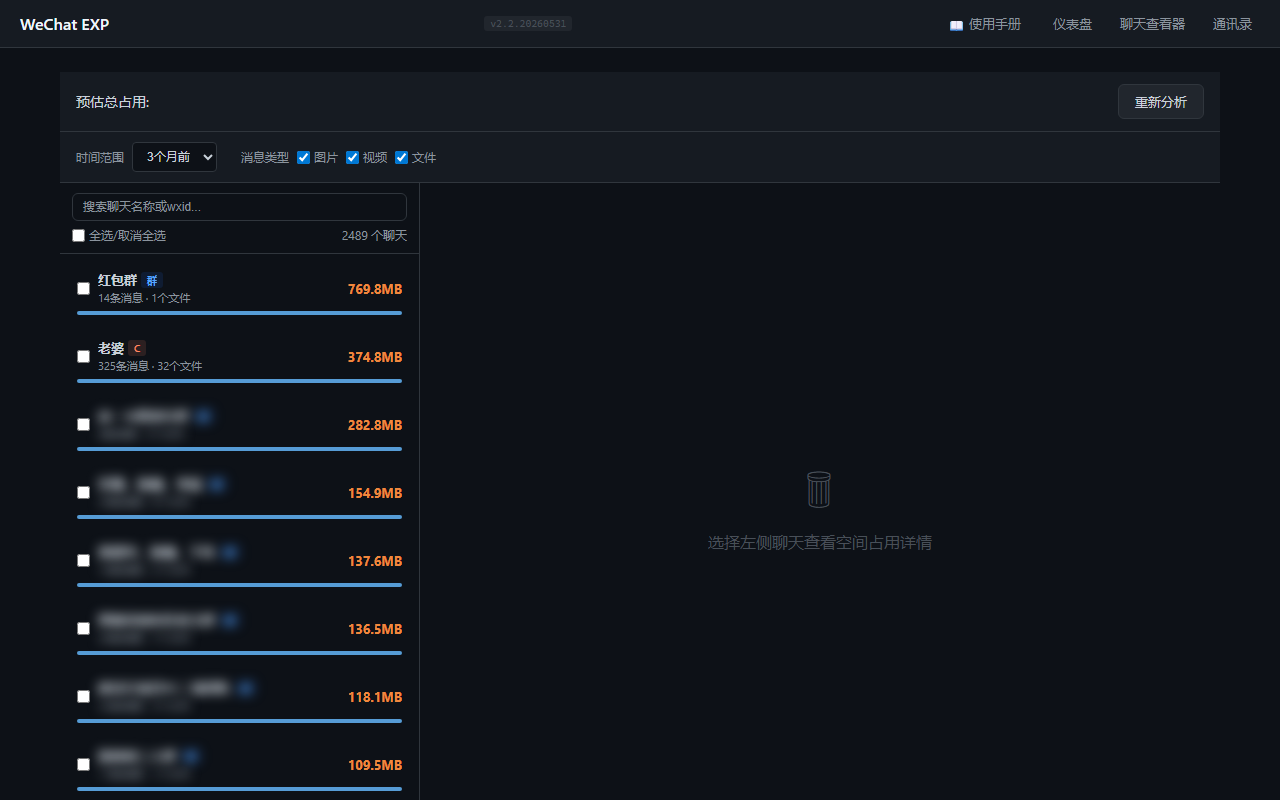
Task: Click the WeChat EXP logo title
Action: (64, 24)
